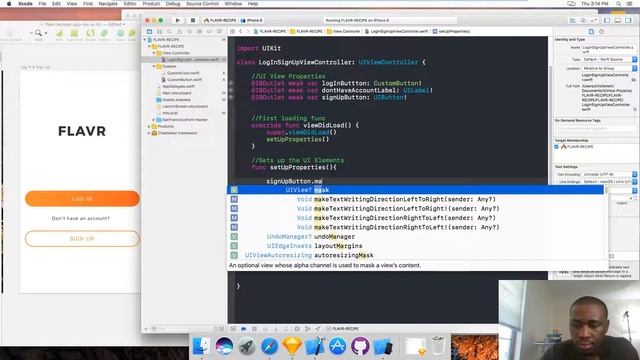The height and width of the screenshot is (360, 640).
Task: Open Xcode from the Dock
Action: pyautogui.click(x=315, y=347)
